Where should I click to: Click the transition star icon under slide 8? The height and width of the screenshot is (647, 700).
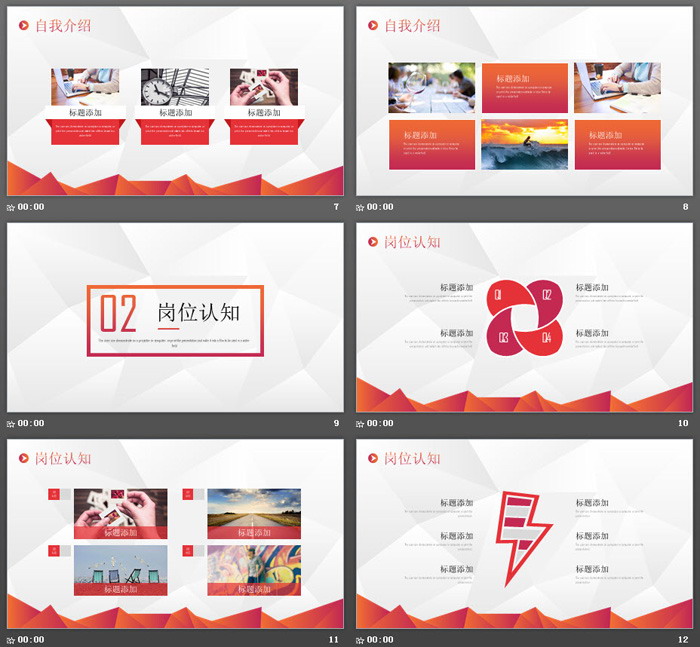tap(361, 207)
